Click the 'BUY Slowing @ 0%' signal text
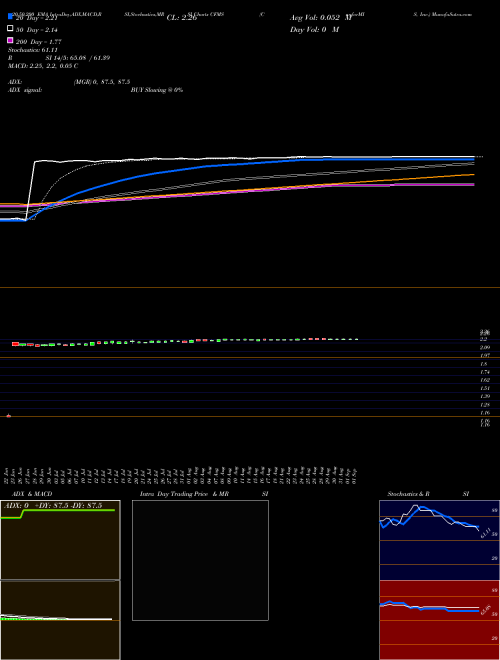 (x=157, y=90)
